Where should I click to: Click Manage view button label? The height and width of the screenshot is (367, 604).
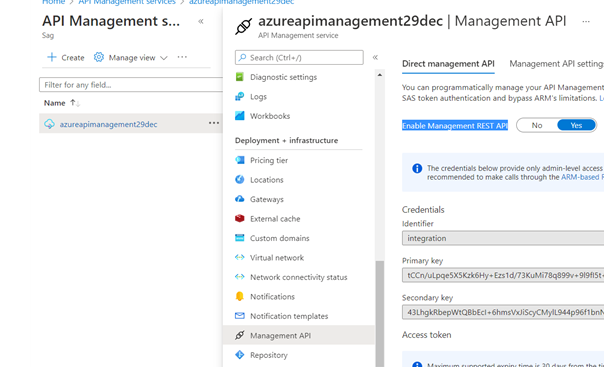tap(132, 57)
